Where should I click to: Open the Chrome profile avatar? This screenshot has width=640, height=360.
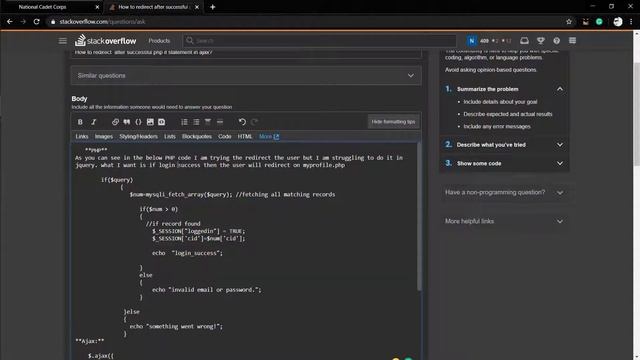pyautogui.click(x=618, y=22)
